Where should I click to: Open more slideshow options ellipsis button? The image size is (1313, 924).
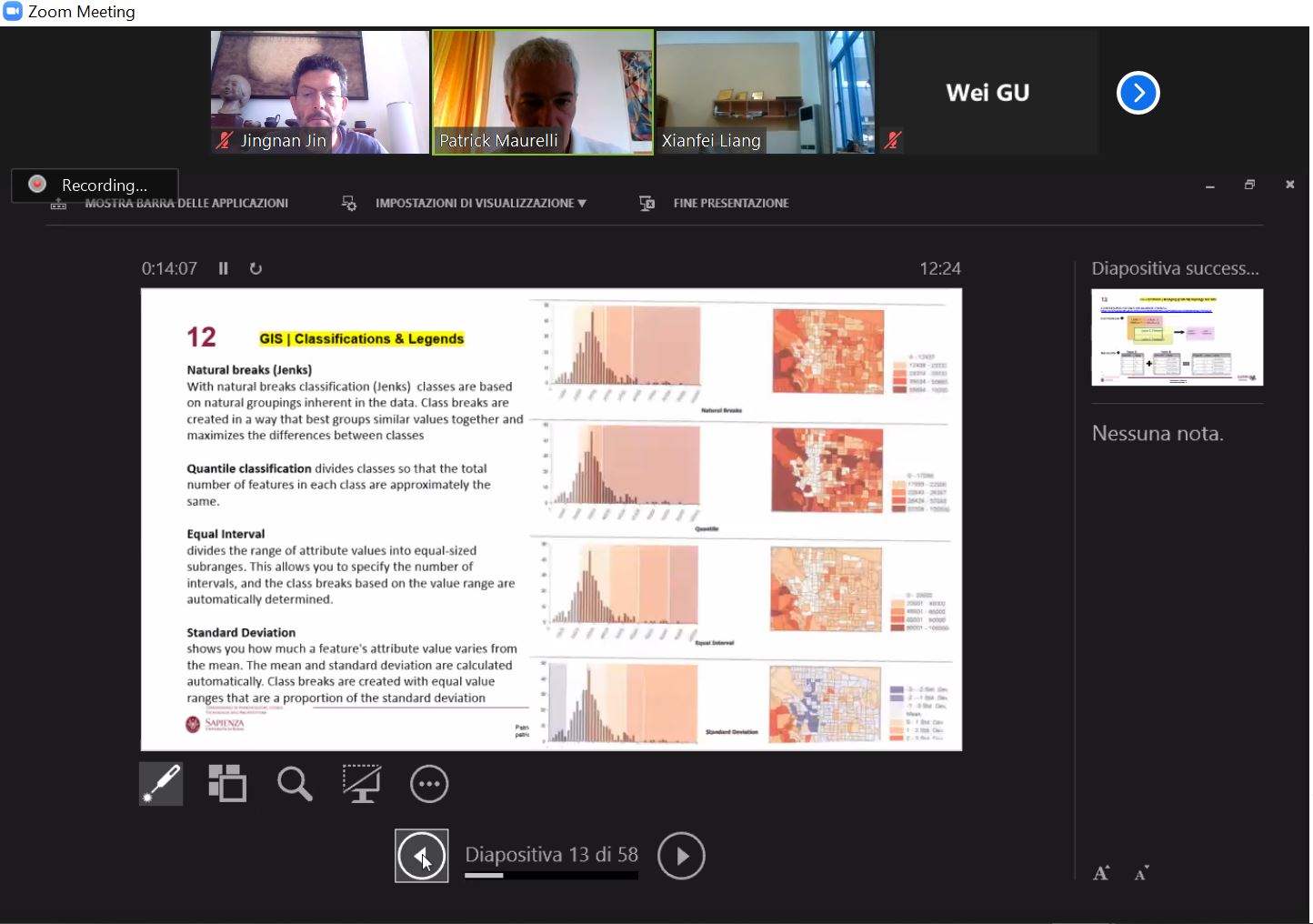[x=429, y=784]
